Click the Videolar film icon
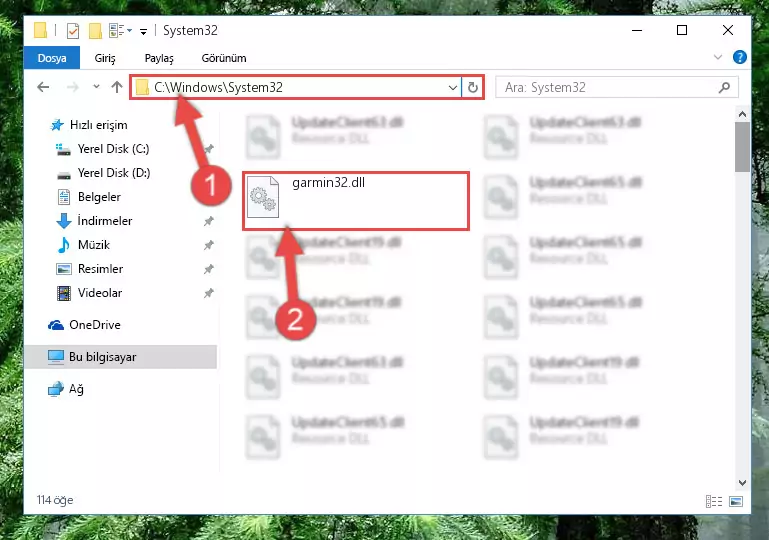Image resolution: width=769 pixels, height=540 pixels. pyautogui.click(x=64, y=293)
